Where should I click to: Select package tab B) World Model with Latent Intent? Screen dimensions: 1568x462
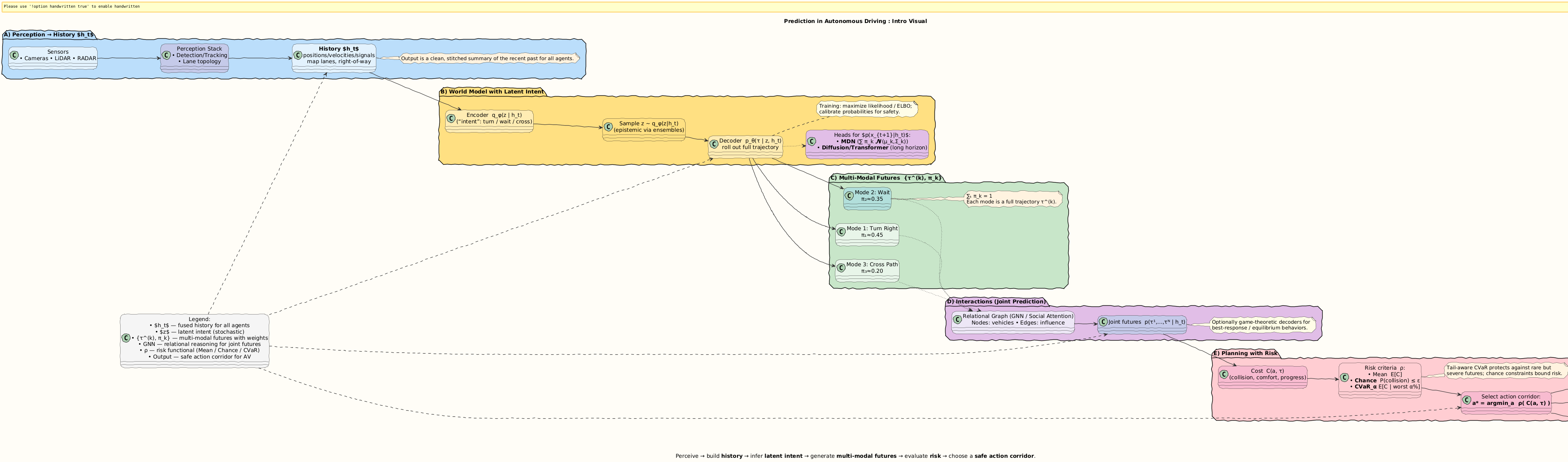(x=492, y=92)
